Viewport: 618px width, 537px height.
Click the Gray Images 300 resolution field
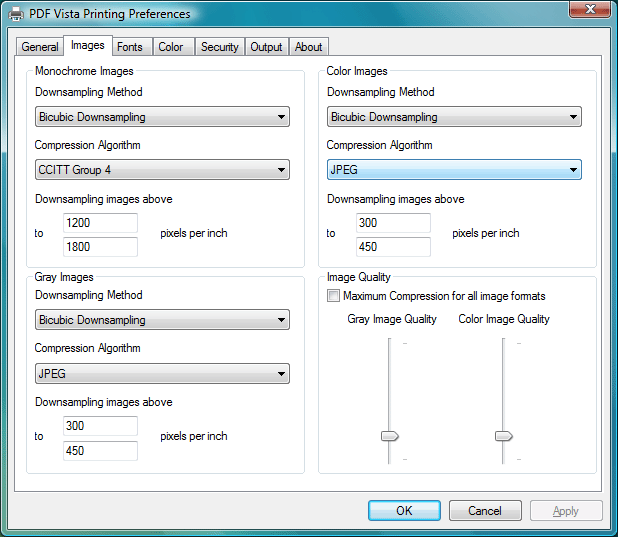point(101,426)
